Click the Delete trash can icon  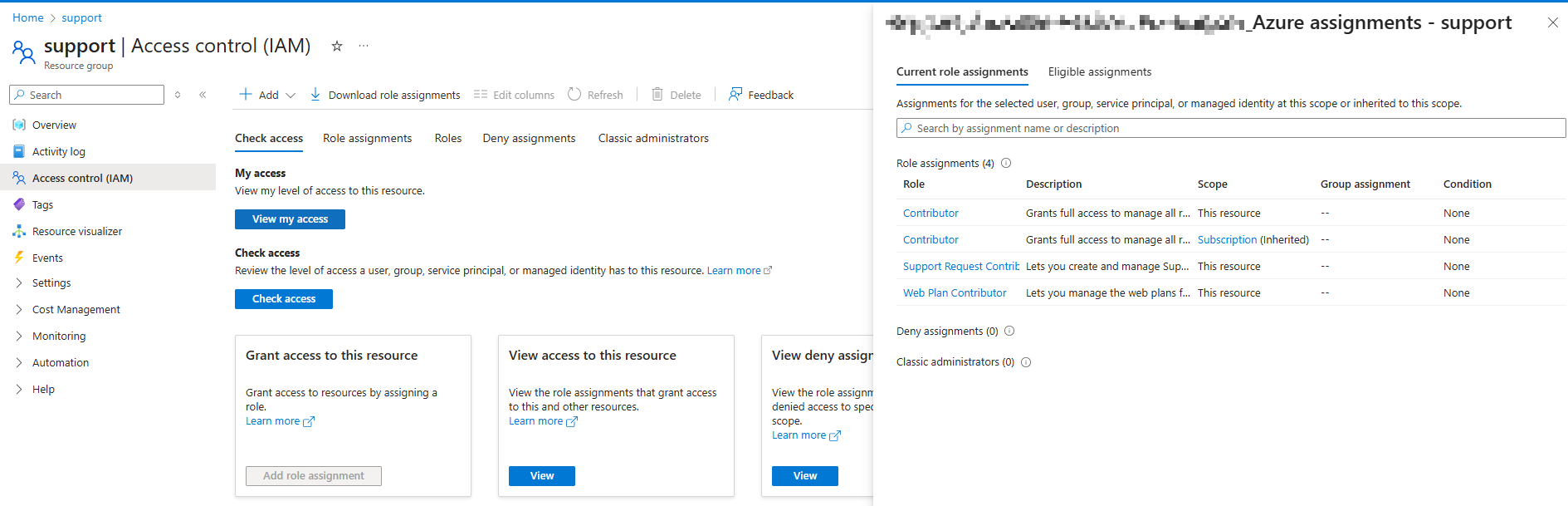[657, 94]
